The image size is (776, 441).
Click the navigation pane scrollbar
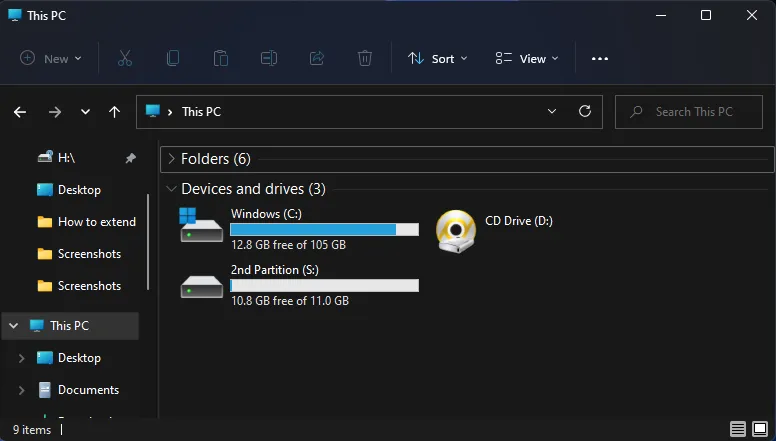pos(147,242)
